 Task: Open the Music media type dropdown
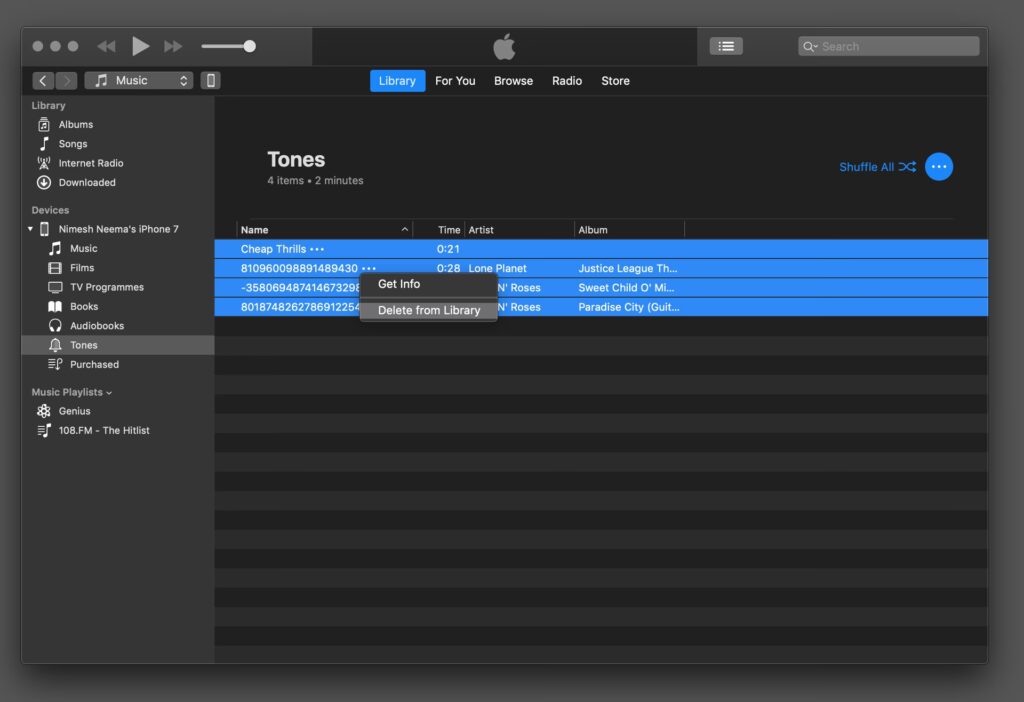pyautogui.click(x=139, y=81)
